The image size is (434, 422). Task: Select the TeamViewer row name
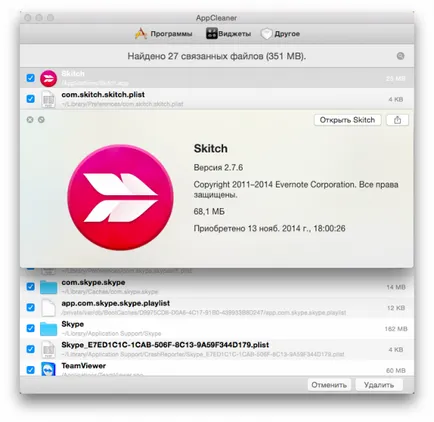(83, 366)
